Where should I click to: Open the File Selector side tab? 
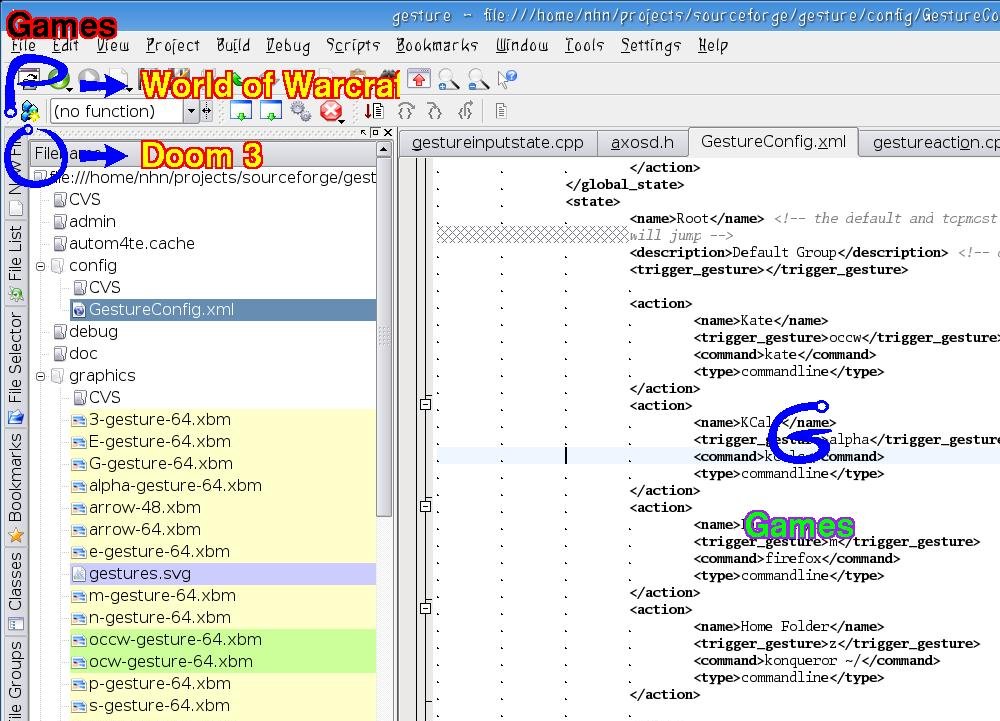[x=15, y=368]
